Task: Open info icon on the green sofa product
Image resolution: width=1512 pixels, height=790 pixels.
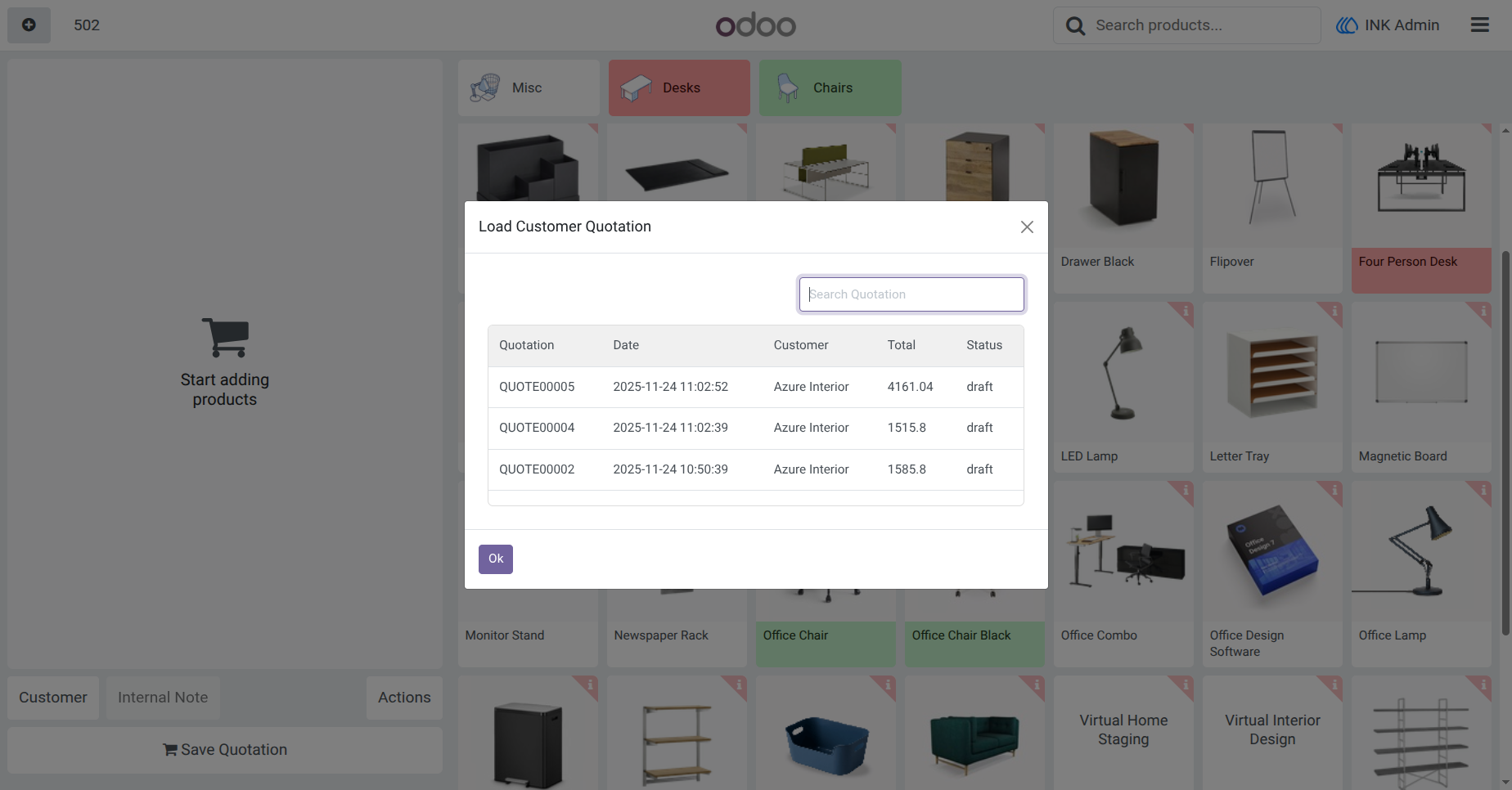Action: click(x=1037, y=684)
